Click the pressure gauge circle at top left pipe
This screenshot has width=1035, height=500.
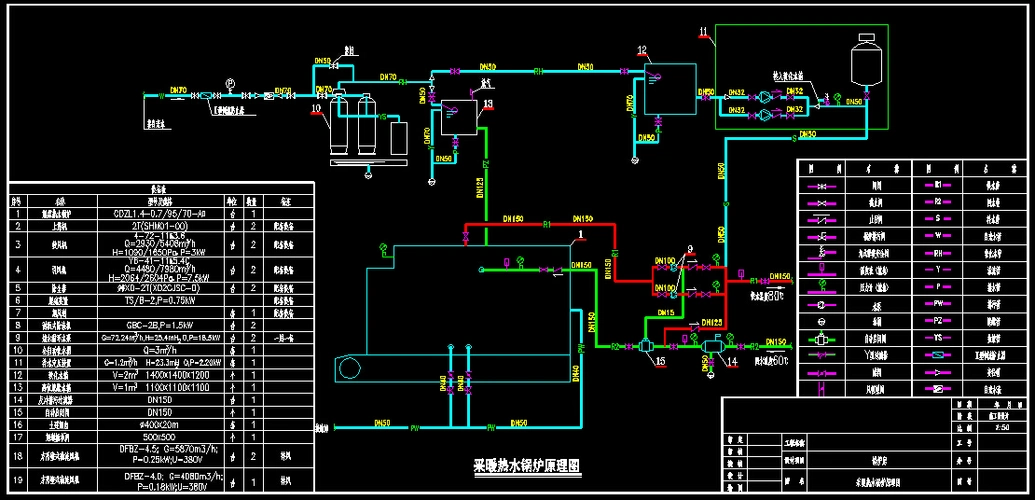click(x=230, y=83)
